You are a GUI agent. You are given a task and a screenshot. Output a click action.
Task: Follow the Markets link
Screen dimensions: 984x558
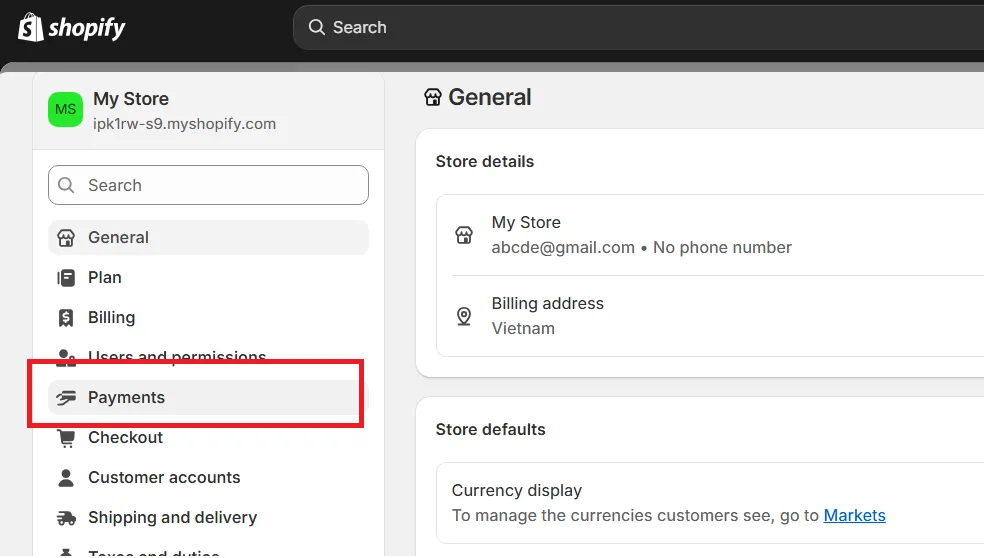click(x=854, y=515)
